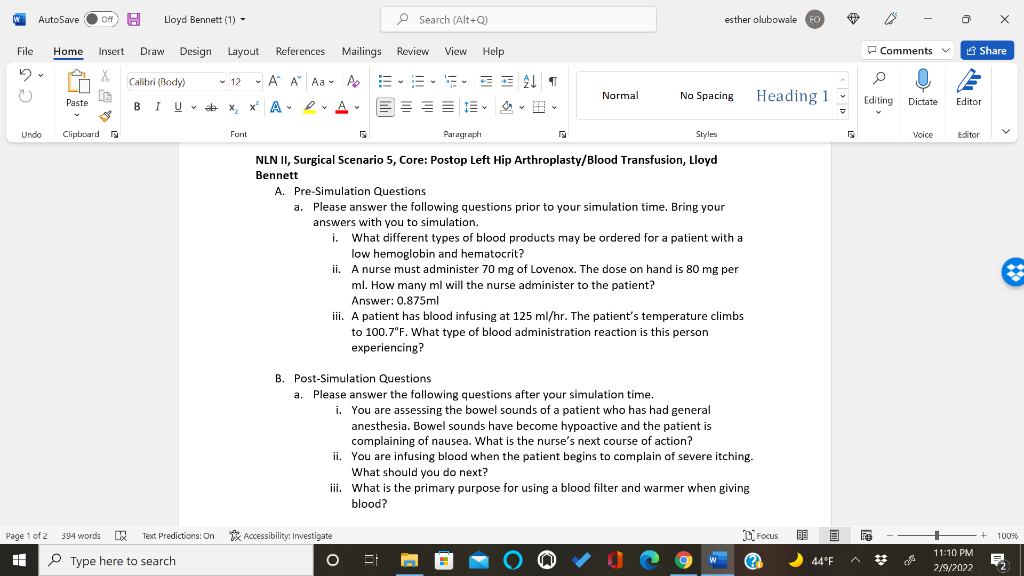Increase font size with Grow Font
1024x576 pixels.
[x=274, y=81]
